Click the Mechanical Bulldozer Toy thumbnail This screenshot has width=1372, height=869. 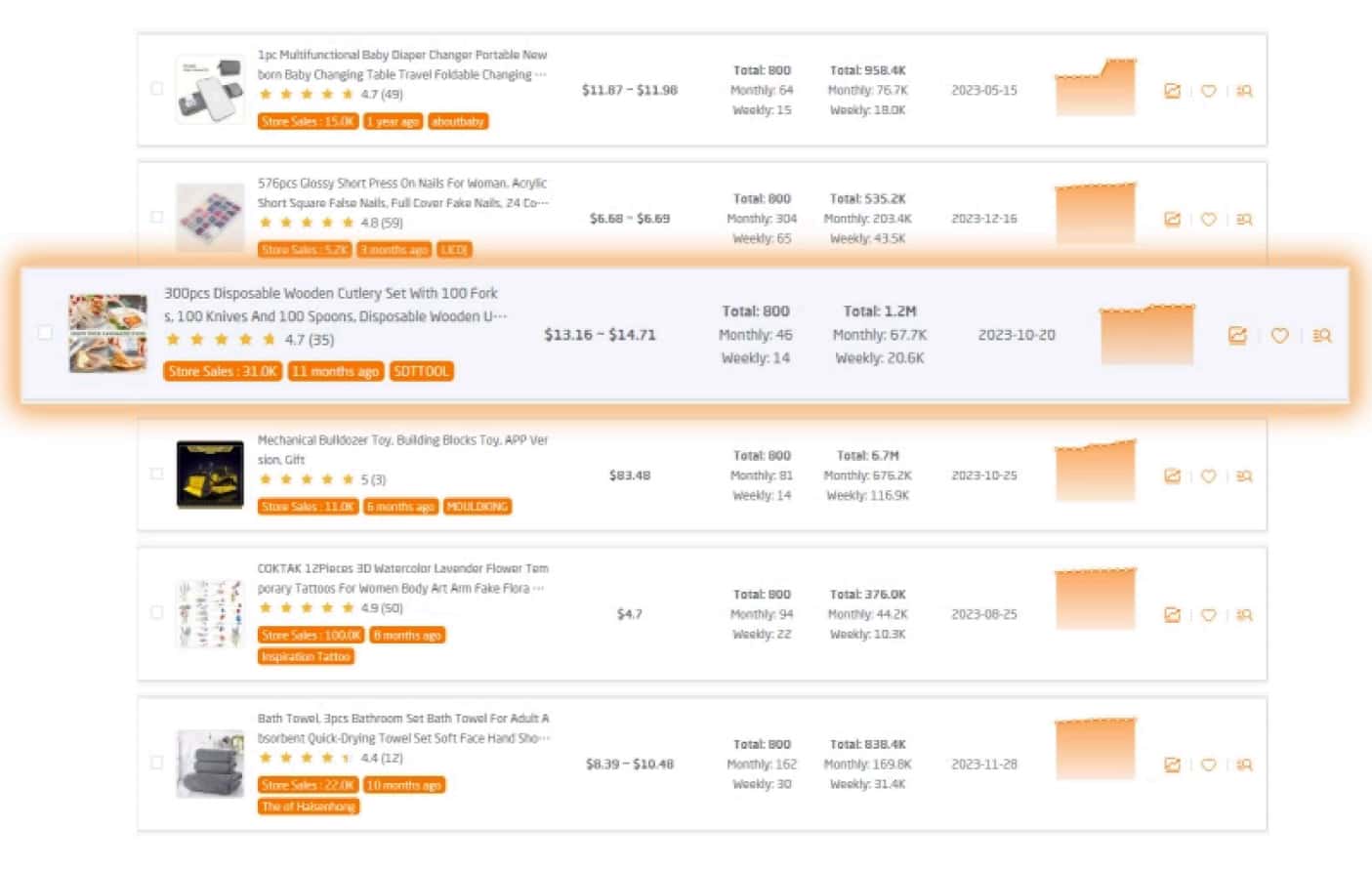210,475
